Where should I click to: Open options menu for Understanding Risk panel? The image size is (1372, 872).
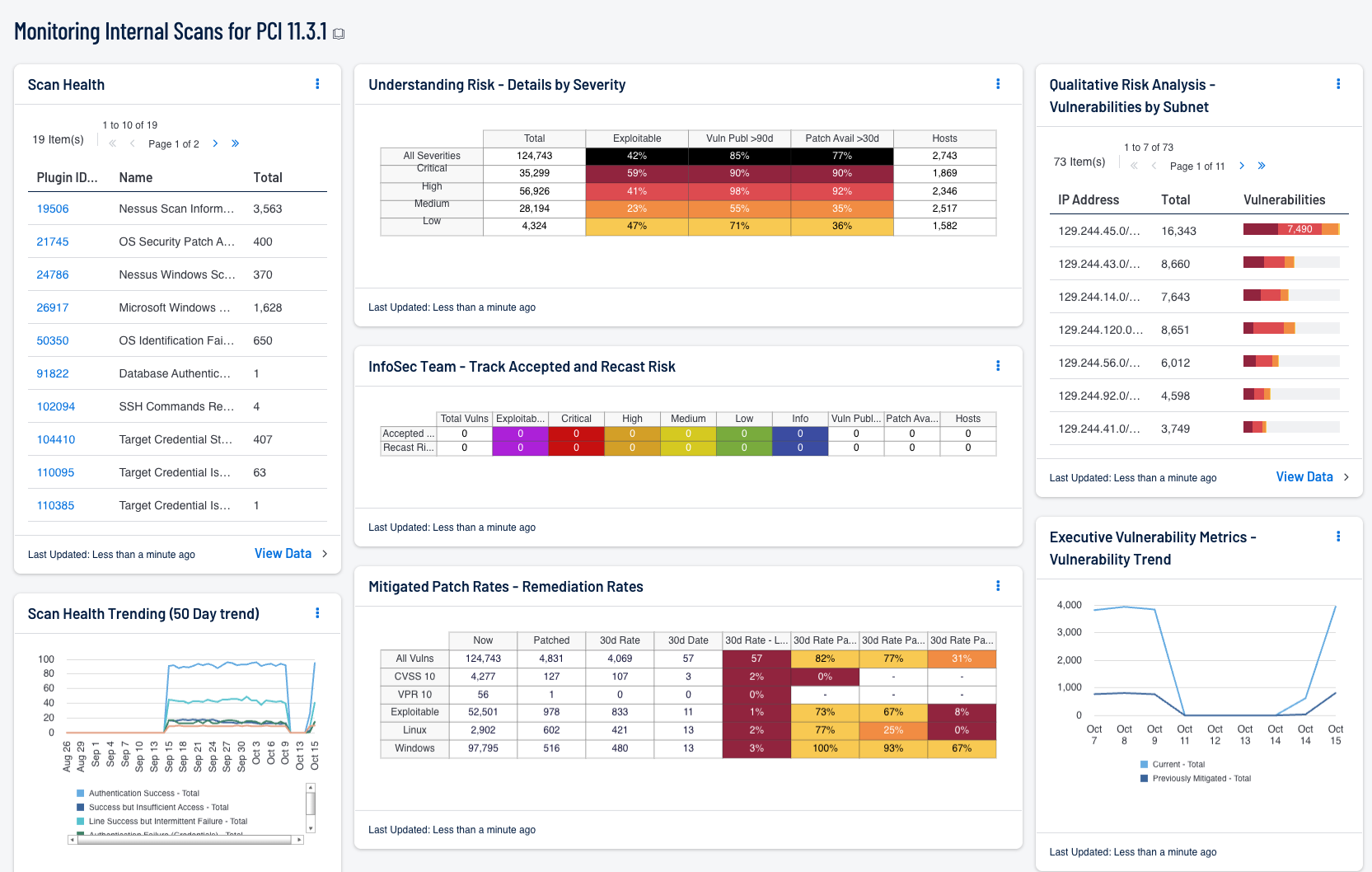(x=998, y=83)
